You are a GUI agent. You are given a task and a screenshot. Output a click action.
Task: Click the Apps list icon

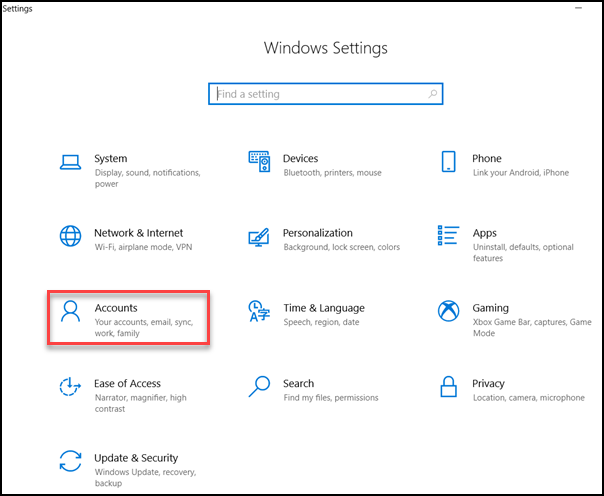coord(448,236)
